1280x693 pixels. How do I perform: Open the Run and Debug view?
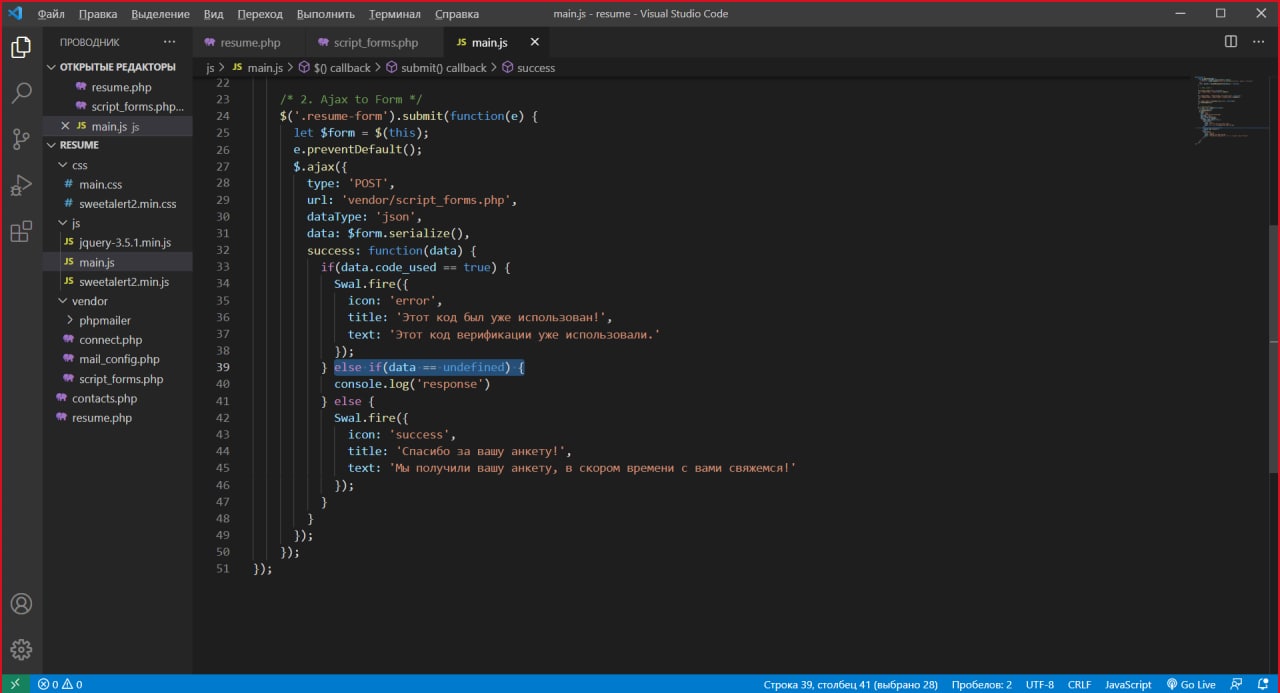tap(21, 185)
